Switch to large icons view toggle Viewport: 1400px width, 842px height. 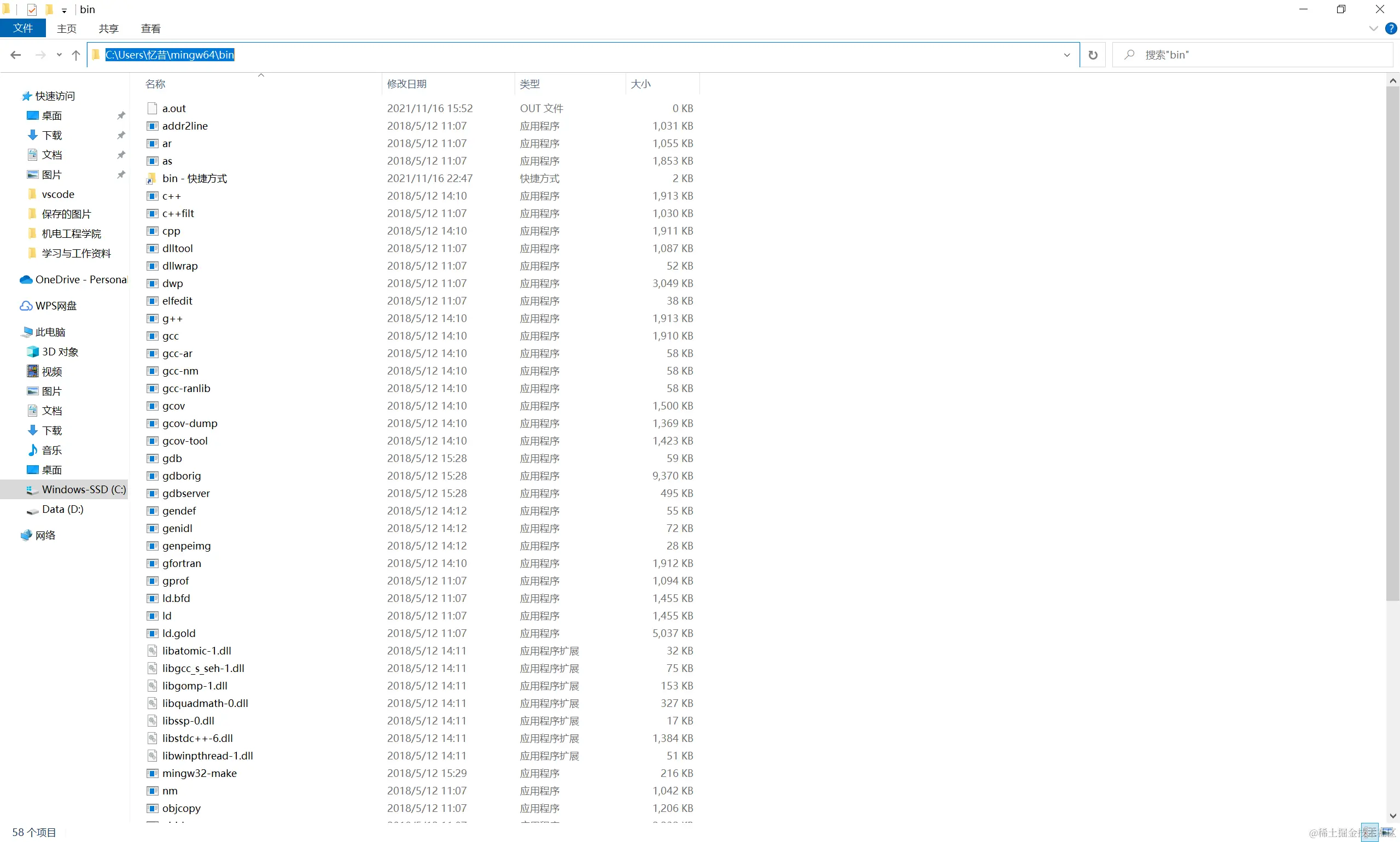point(1387,832)
